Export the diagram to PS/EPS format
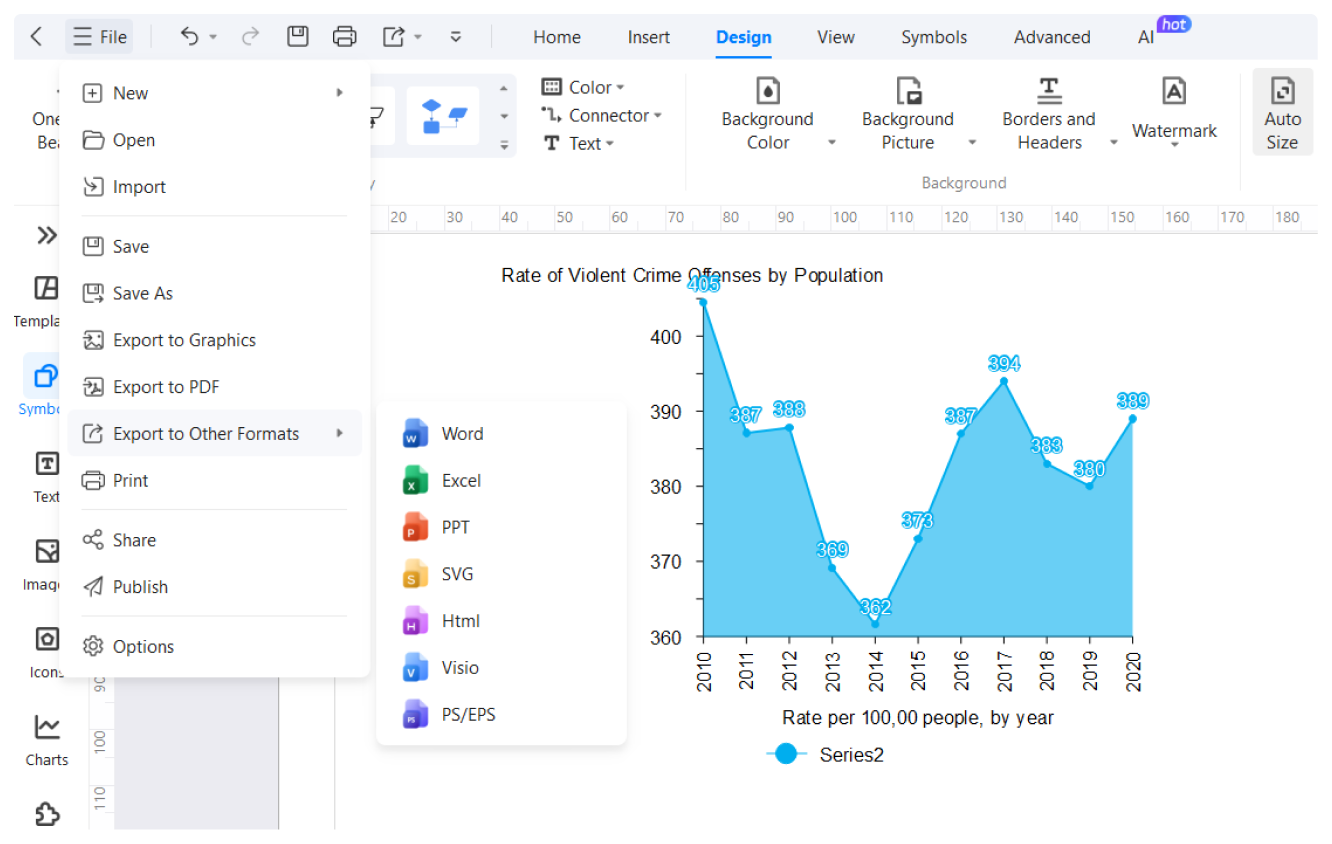 [x=501, y=715]
